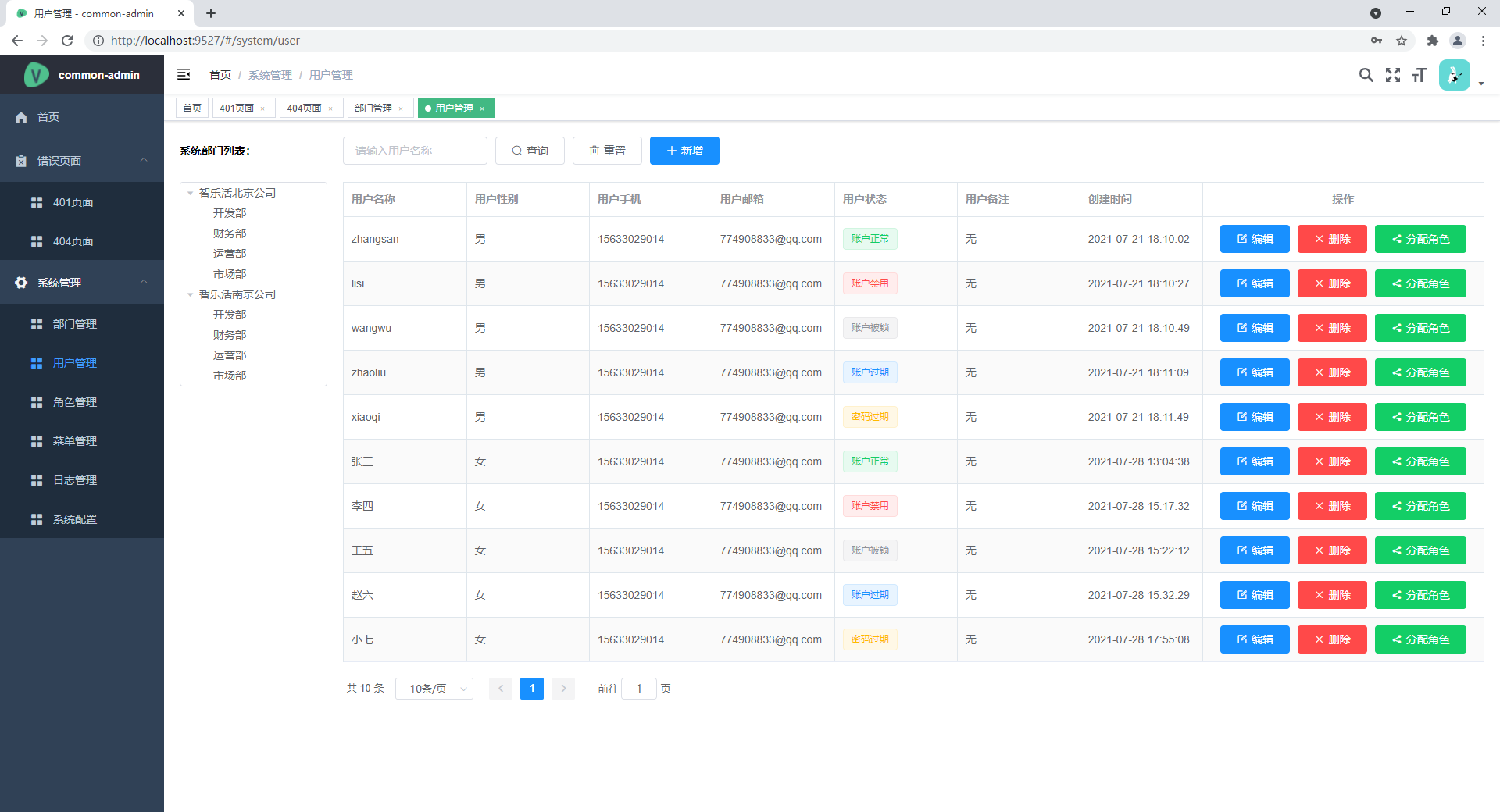Toggle the sidebar hamburger icon
1500x812 pixels.
[184, 74]
